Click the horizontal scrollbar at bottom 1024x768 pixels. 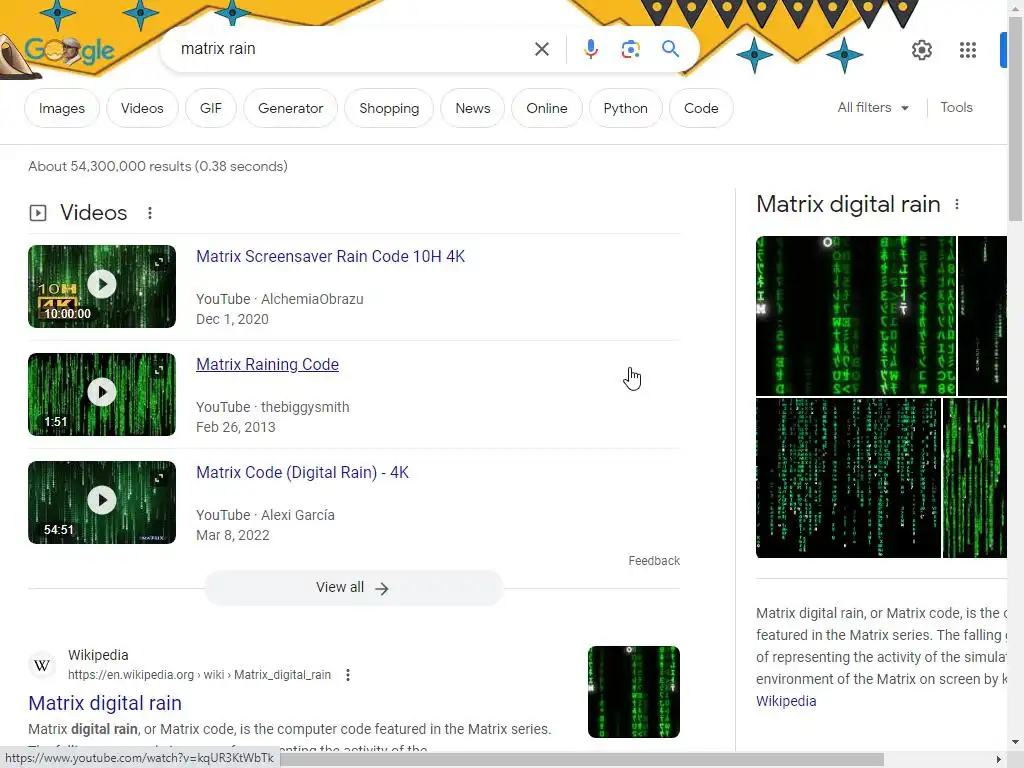point(579,760)
